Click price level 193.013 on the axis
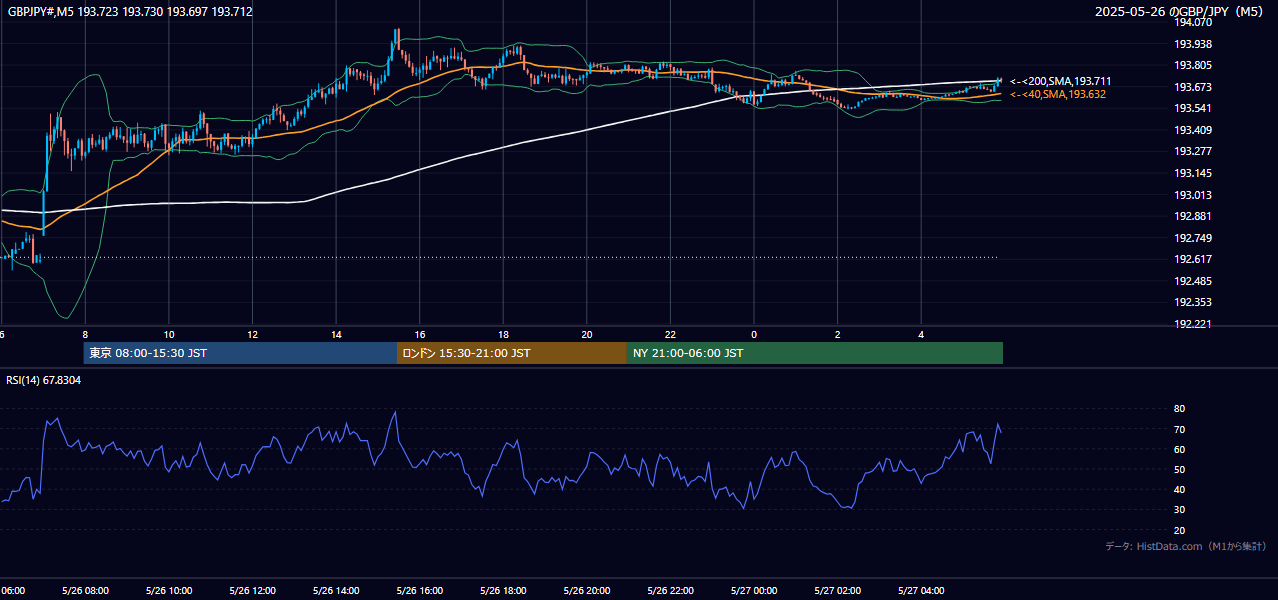Image resolution: width=1278 pixels, height=600 pixels. [1192, 195]
